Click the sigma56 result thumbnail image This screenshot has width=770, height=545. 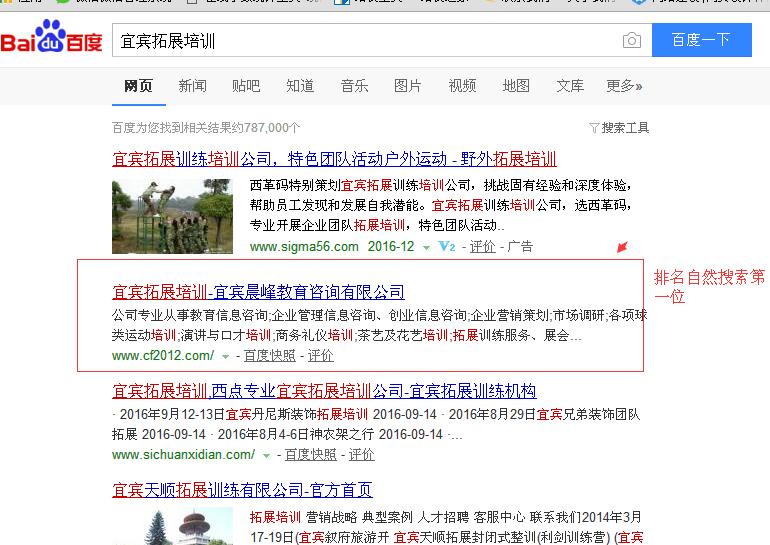(172, 216)
